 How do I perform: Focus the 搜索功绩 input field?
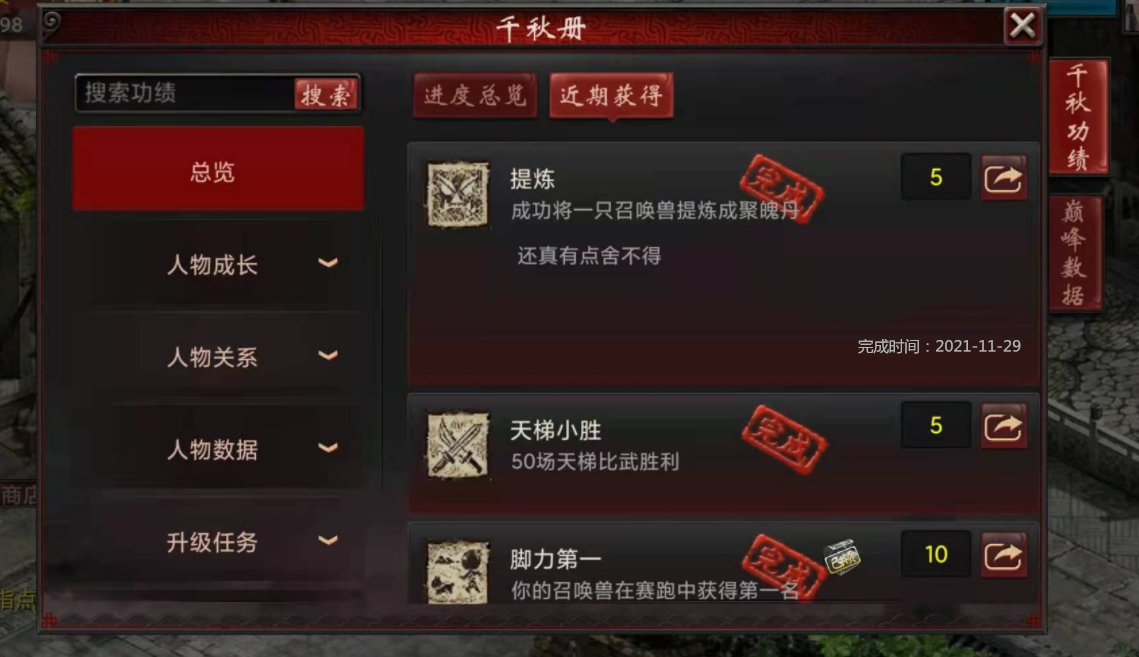pos(185,93)
